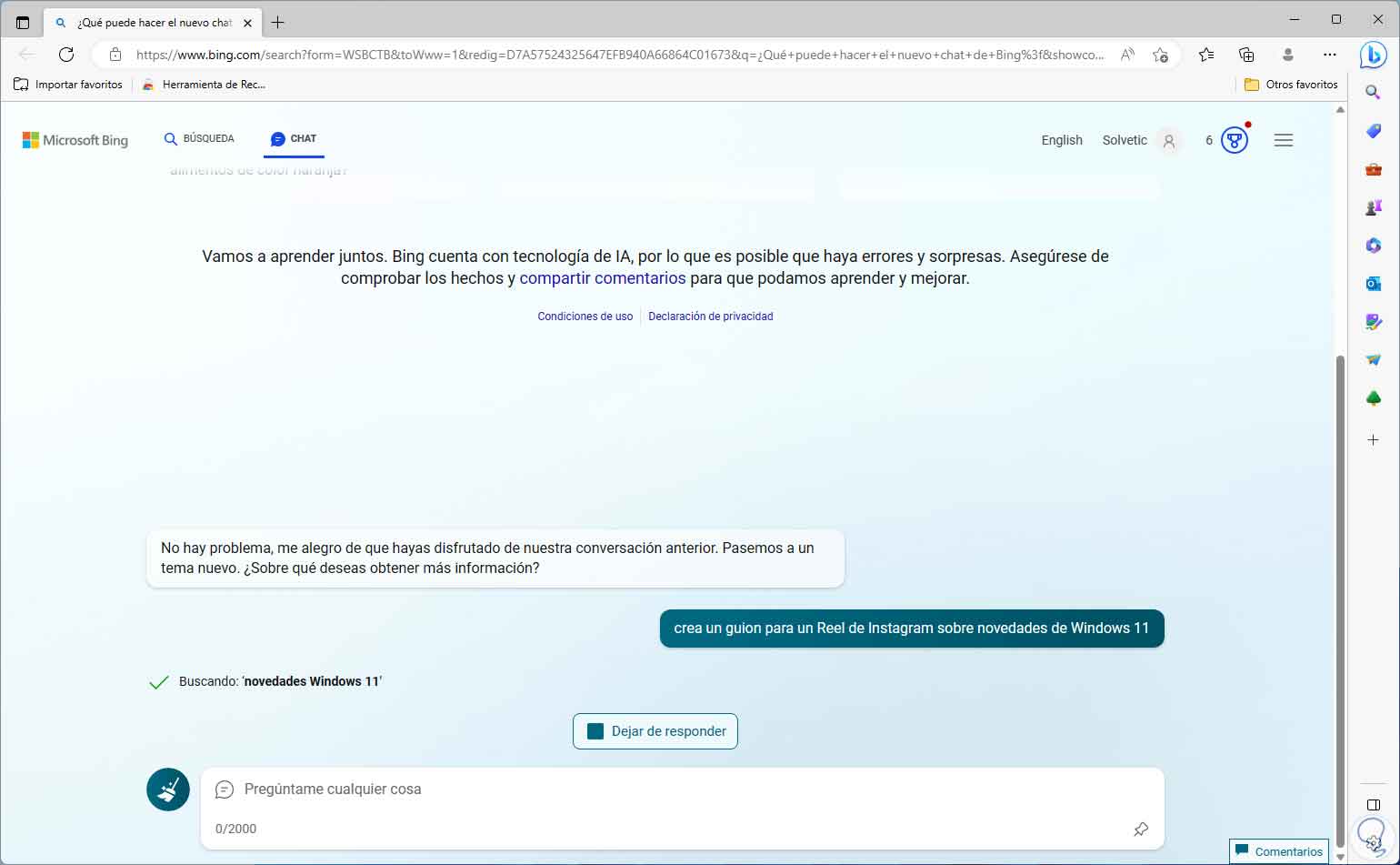
Task: Open the Microsoft 365 sidebar icon
Action: (1373, 246)
